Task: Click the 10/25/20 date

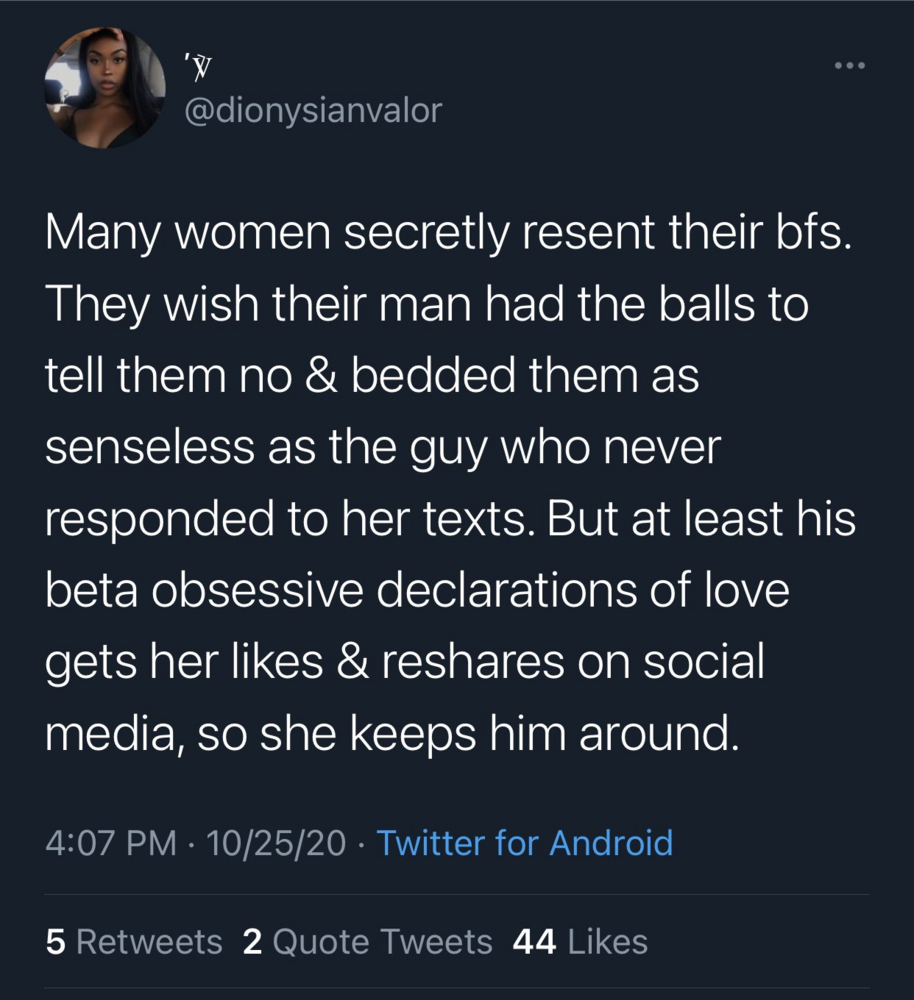Action: (276, 842)
